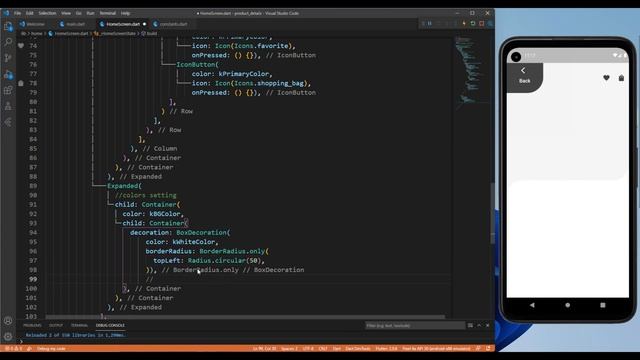
Task: Change encoding via UTF-8 status item
Action: click(308, 349)
